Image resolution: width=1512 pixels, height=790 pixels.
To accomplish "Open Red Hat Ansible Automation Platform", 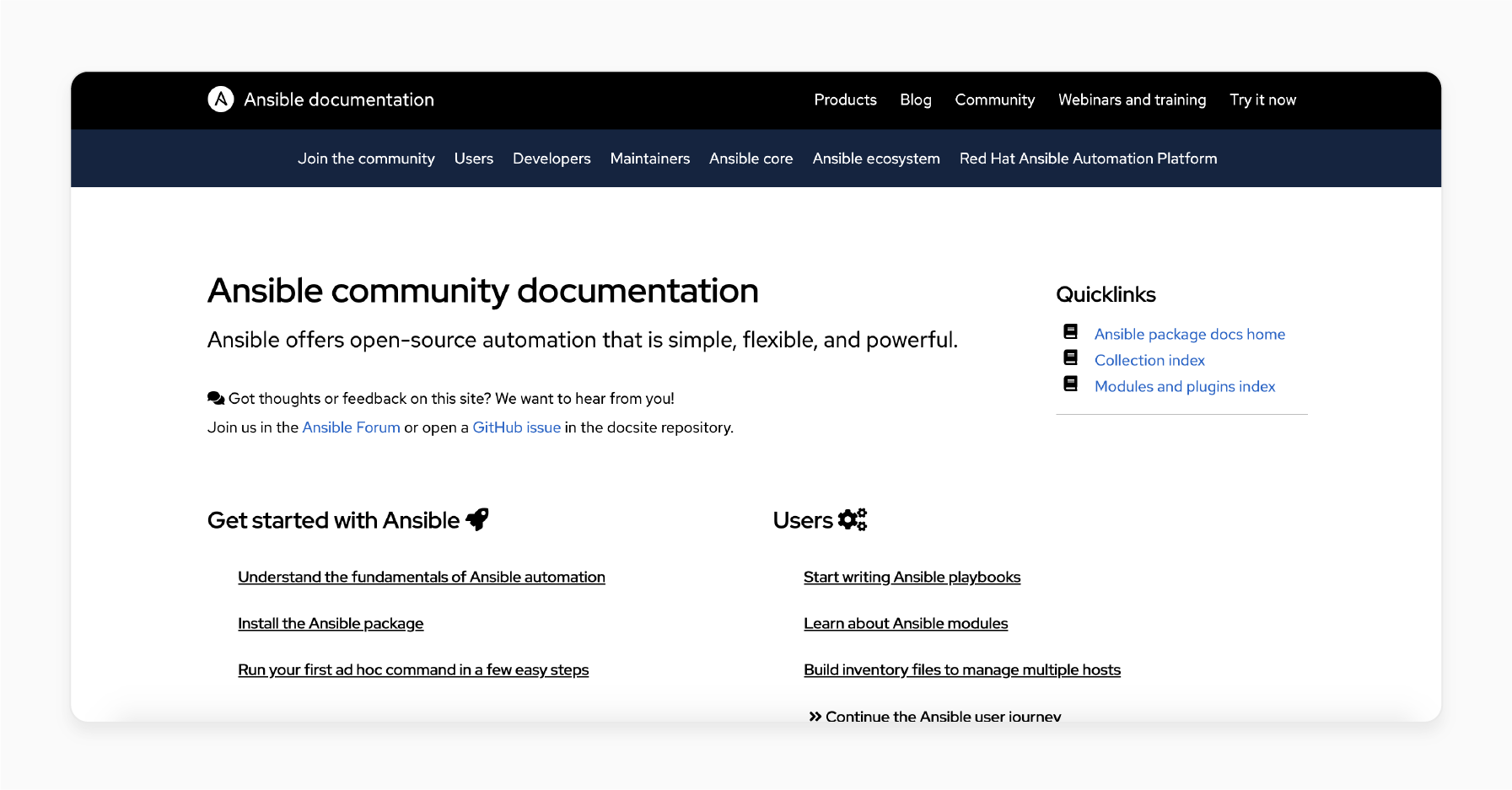I will pos(1089,159).
